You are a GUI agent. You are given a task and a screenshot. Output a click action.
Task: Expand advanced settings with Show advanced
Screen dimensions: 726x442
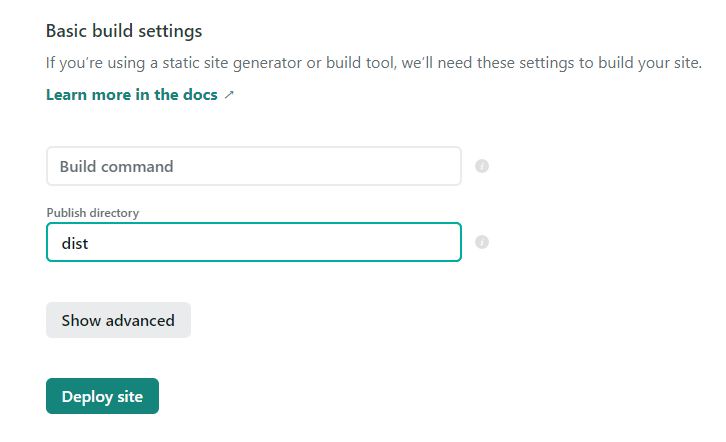(118, 320)
